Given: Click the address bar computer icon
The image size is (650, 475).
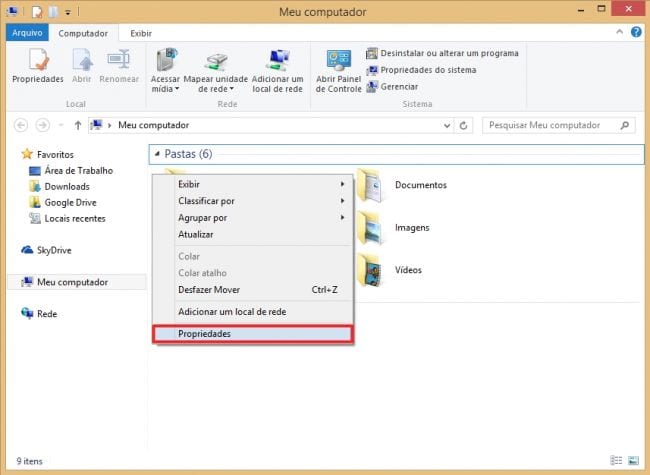Looking at the screenshot, I should point(97,125).
